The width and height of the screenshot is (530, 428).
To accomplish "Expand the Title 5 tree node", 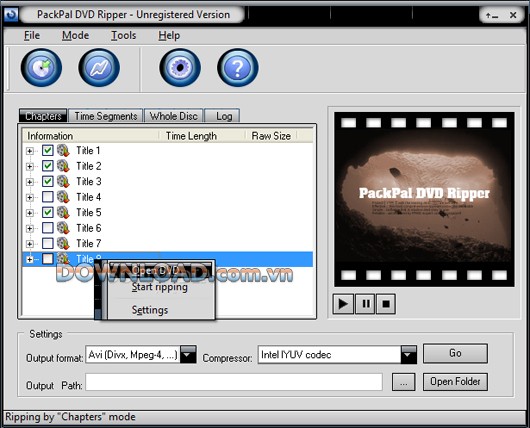I will (x=30, y=213).
